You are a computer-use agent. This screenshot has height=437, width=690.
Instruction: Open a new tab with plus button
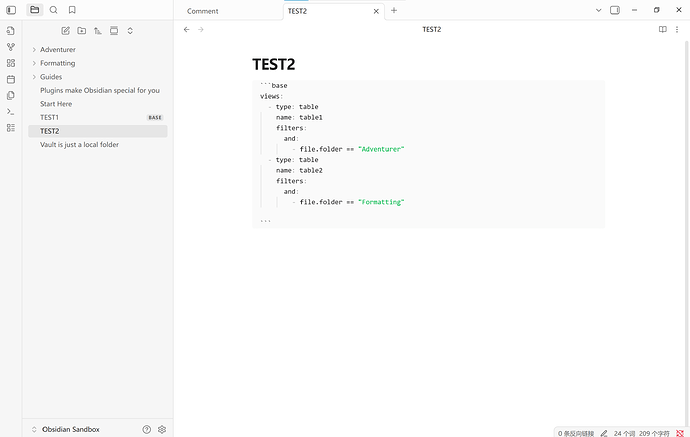394,10
